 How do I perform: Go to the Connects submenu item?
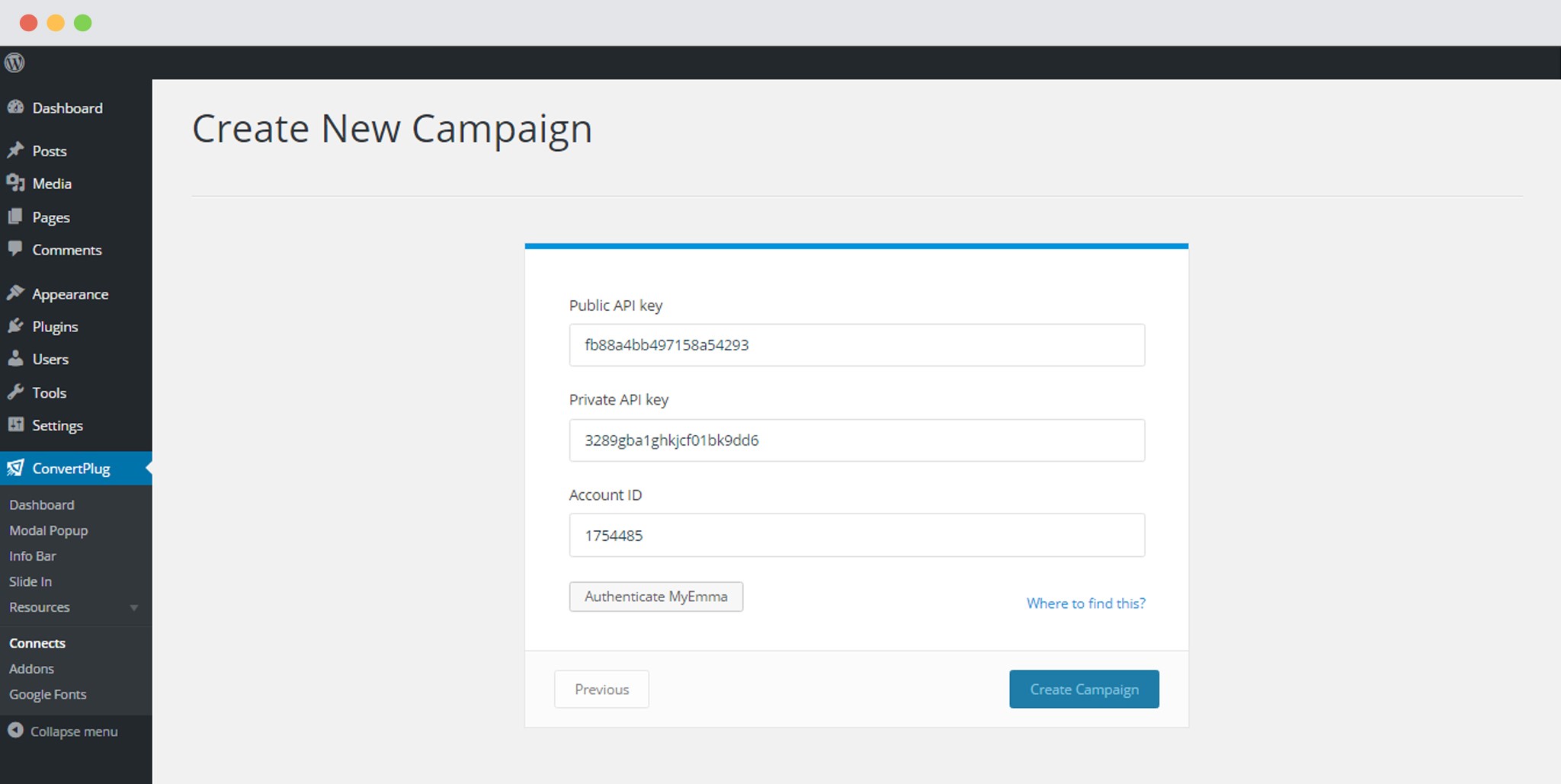coord(37,643)
